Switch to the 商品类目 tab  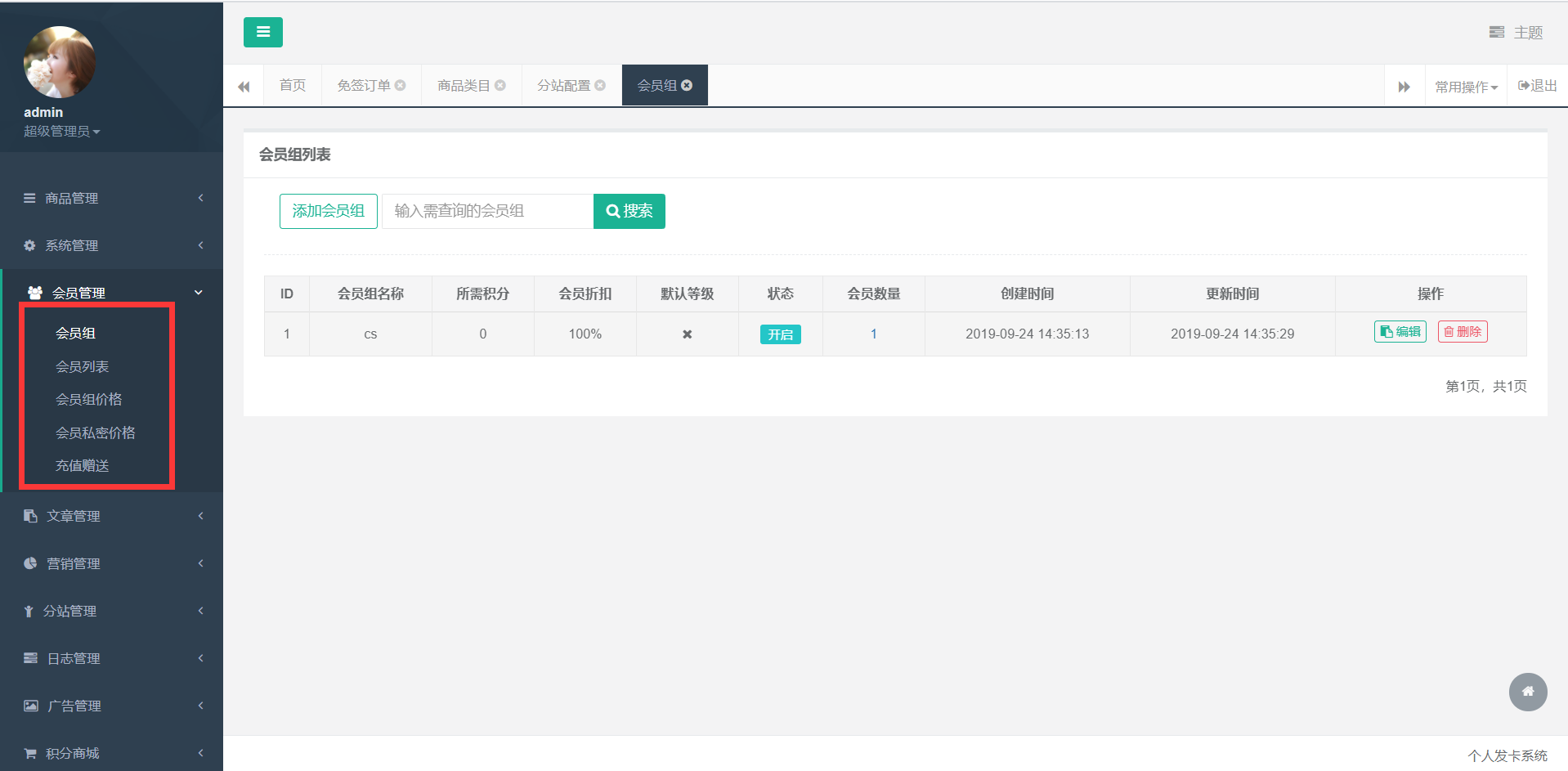pyautogui.click(x=464, y=84)
